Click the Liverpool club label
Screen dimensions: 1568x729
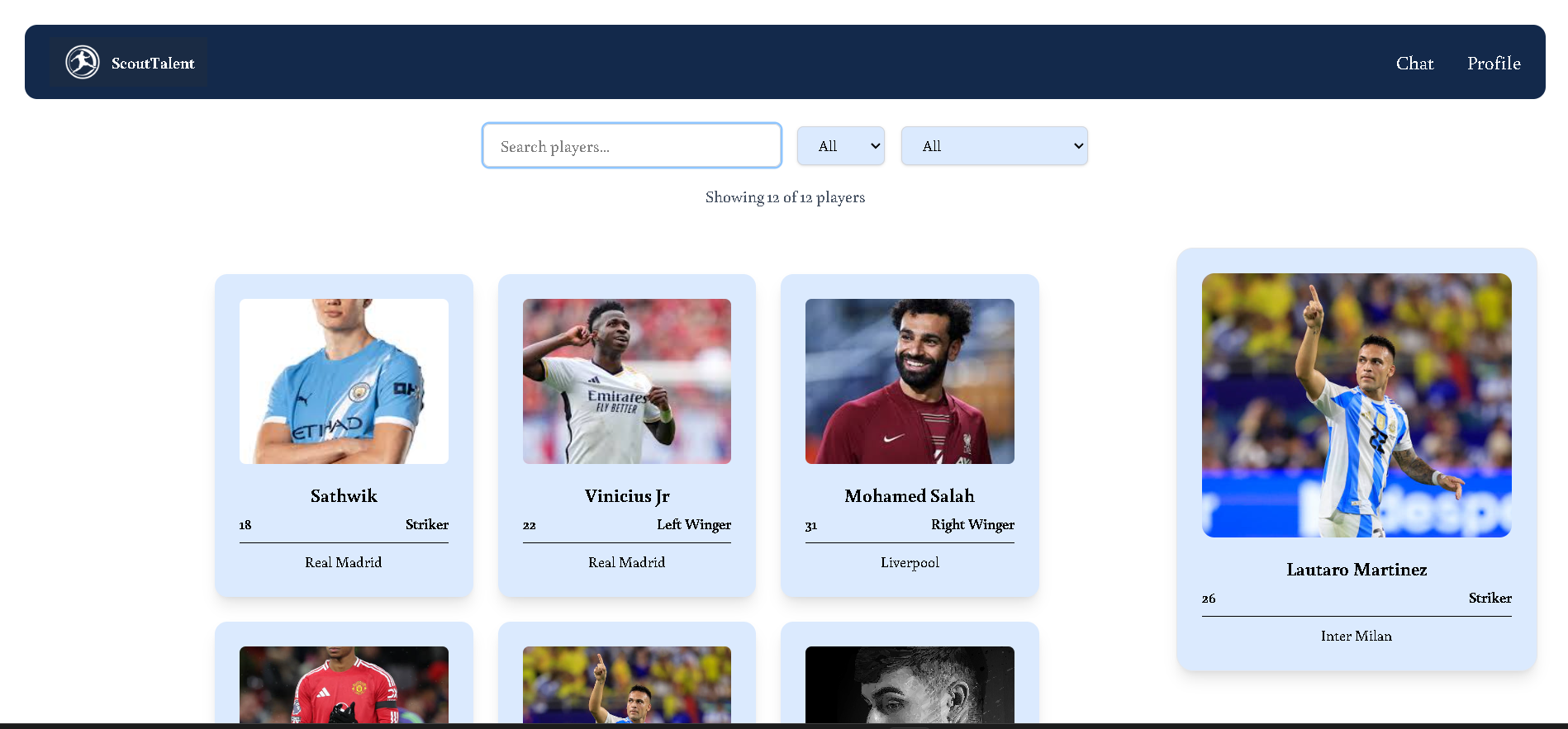click(x=910, y=563)
